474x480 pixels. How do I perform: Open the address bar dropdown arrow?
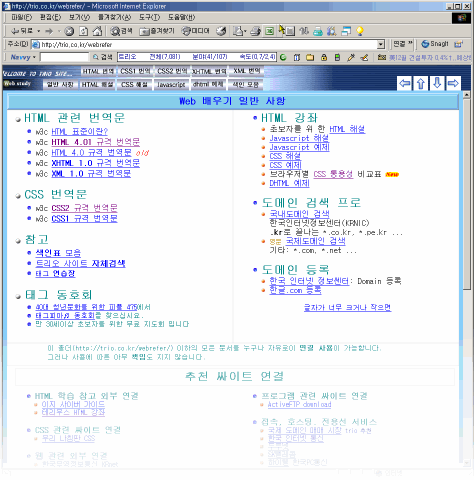(x=381, y=44)
